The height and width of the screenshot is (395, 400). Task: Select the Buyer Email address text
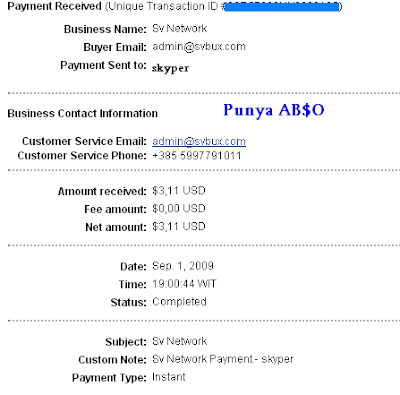pyautogui.click(x=199, y=47)
